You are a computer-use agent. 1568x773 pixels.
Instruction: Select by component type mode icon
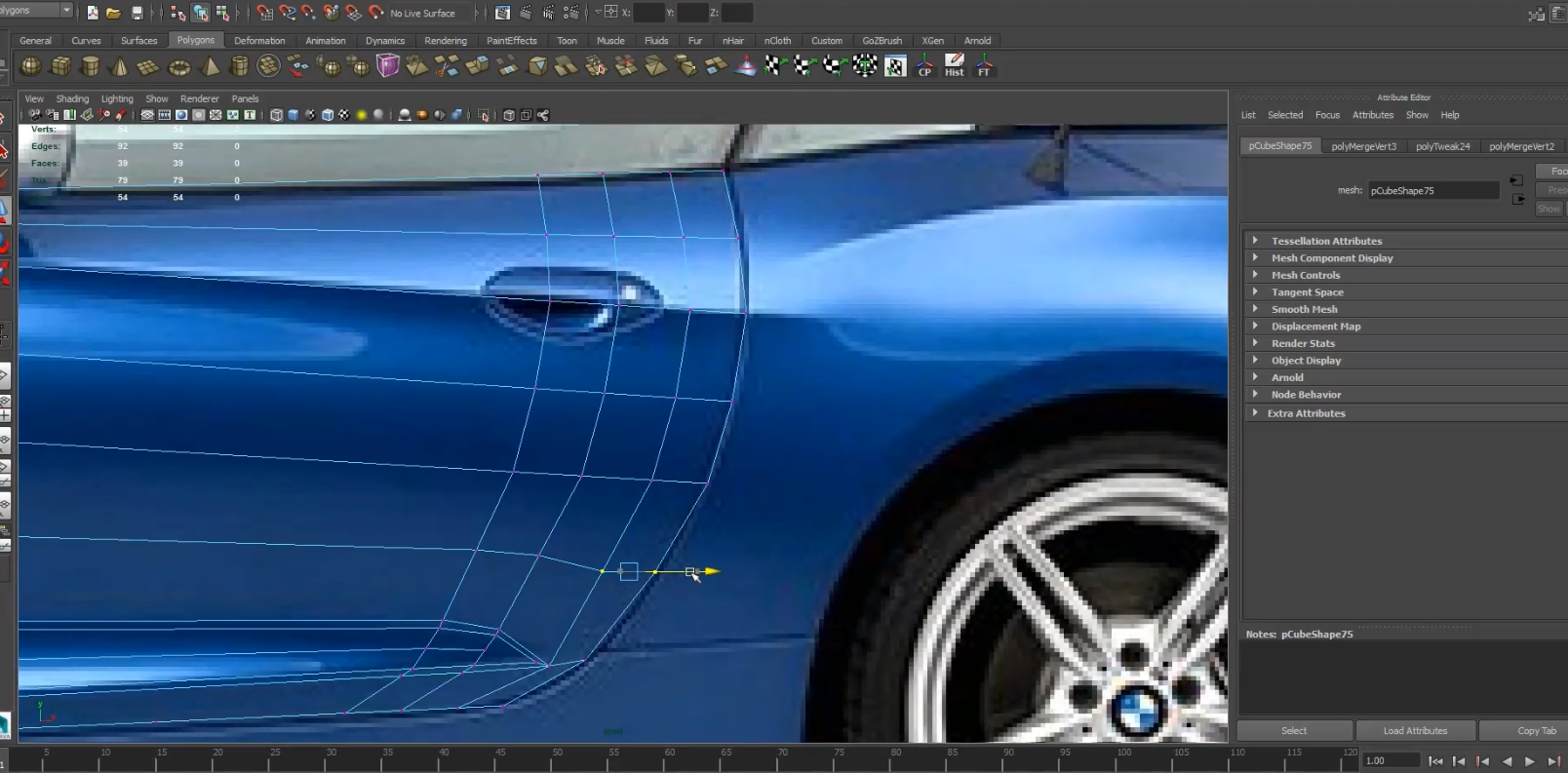(222, 13)
